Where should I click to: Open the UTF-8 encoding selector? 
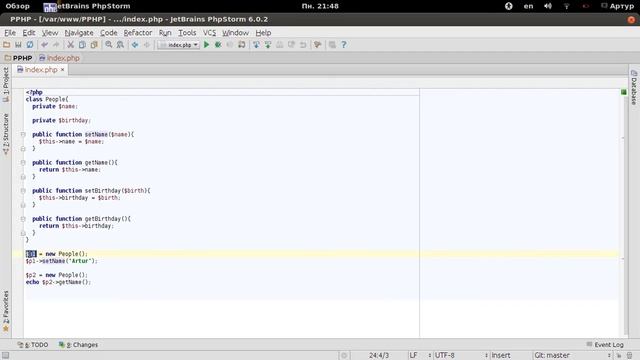[461, 356]
